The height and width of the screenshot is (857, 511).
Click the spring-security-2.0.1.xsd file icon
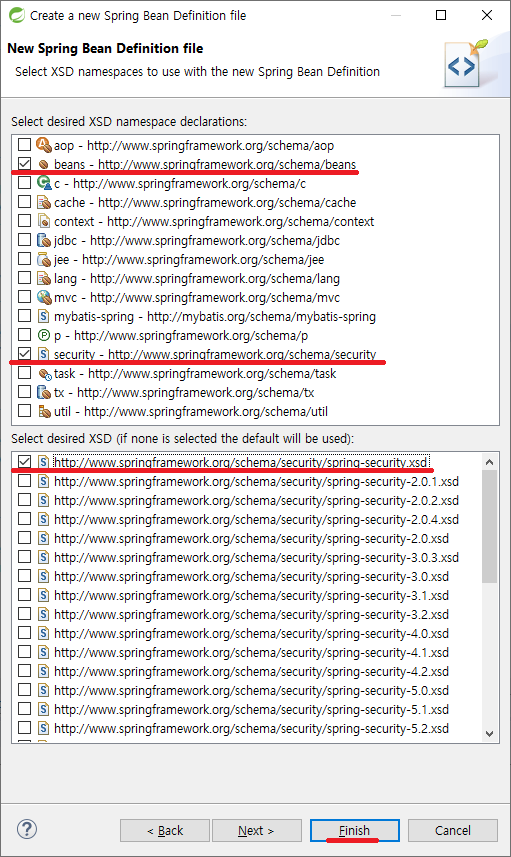(x=44, y=482)
